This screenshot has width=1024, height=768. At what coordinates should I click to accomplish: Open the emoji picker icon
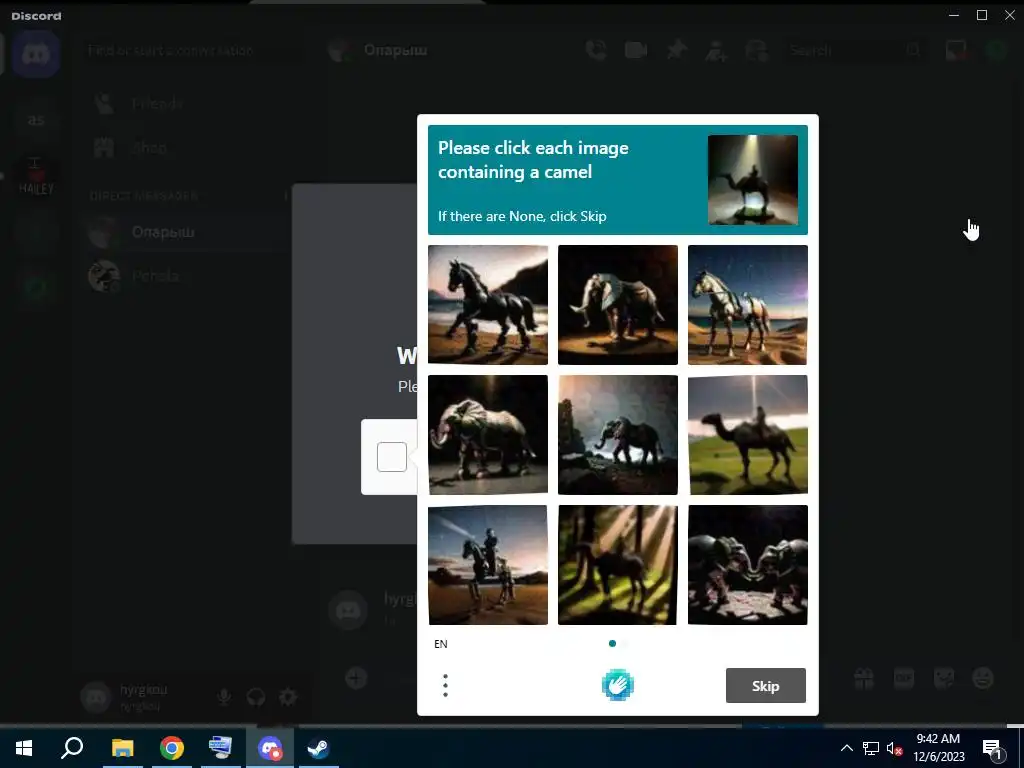point(983,678)
